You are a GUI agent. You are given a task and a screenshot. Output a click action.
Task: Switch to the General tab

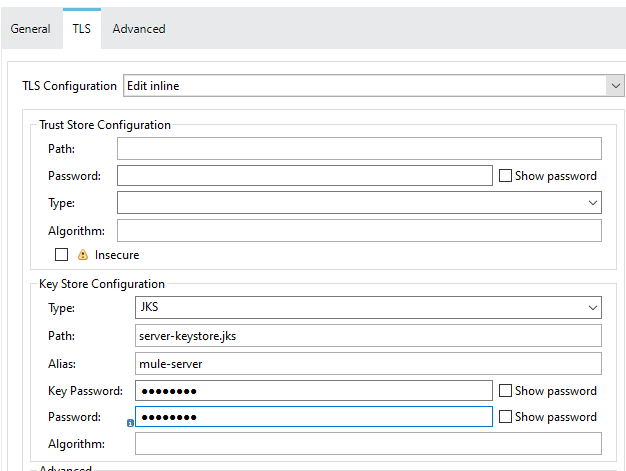tap(30, 29)
